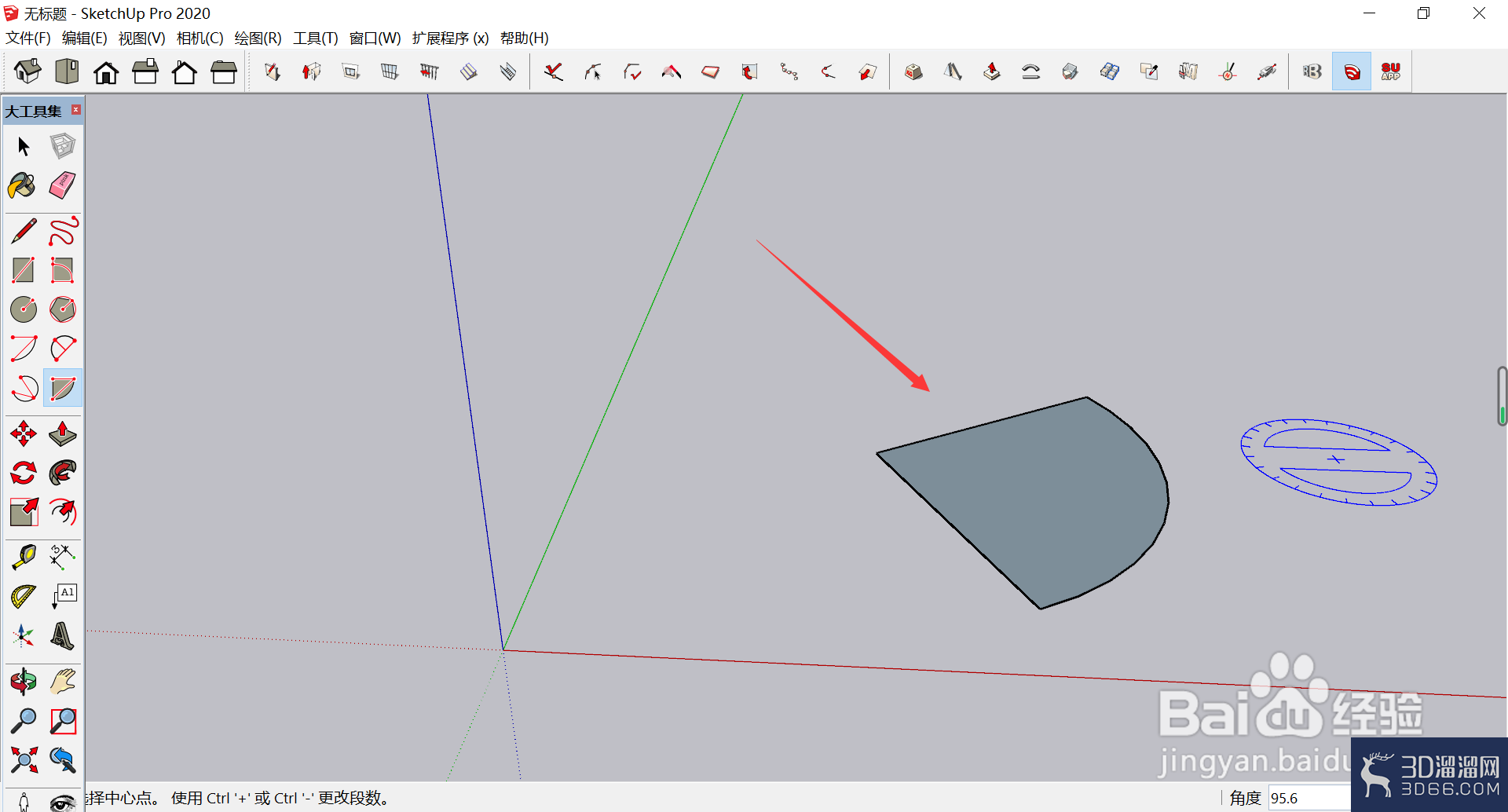Screen dimensions: 1508x812
Task: Click the Zoom Extents tool
Action: pyautogui.click(x=24, y=760)
